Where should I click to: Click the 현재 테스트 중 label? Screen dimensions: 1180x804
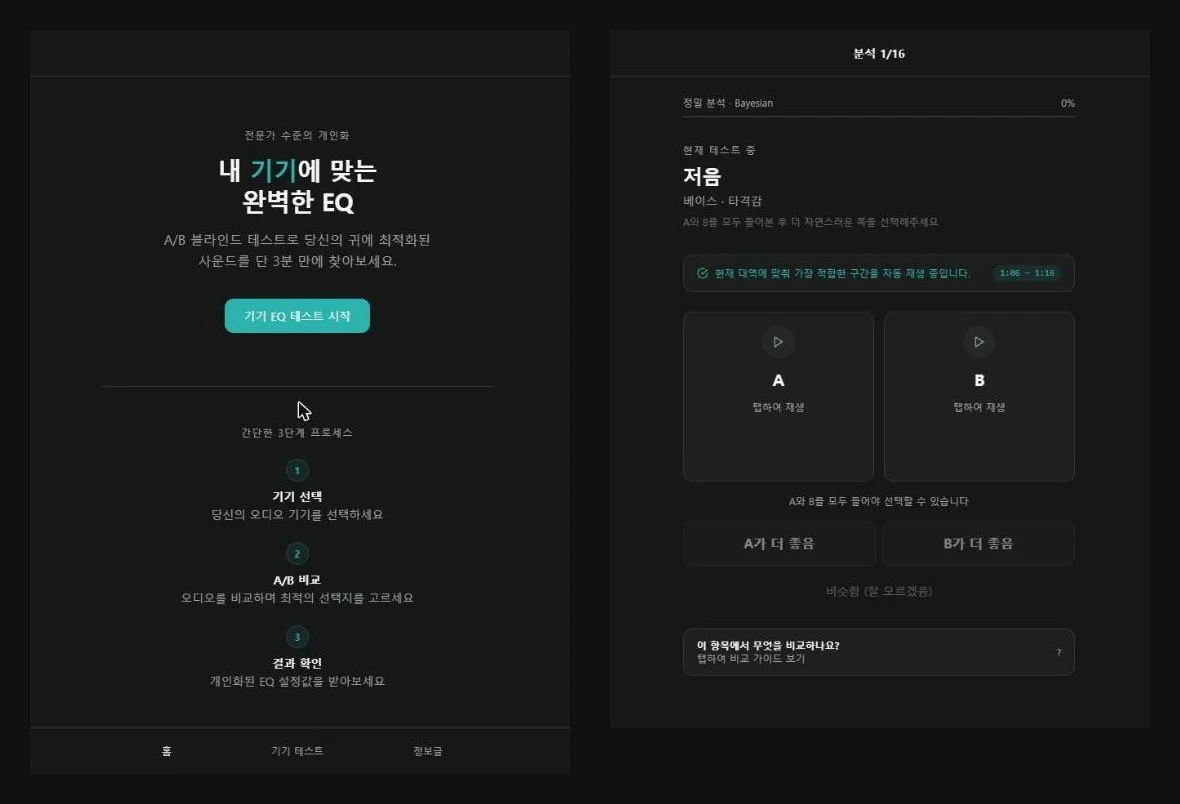(x=719, y=150)
